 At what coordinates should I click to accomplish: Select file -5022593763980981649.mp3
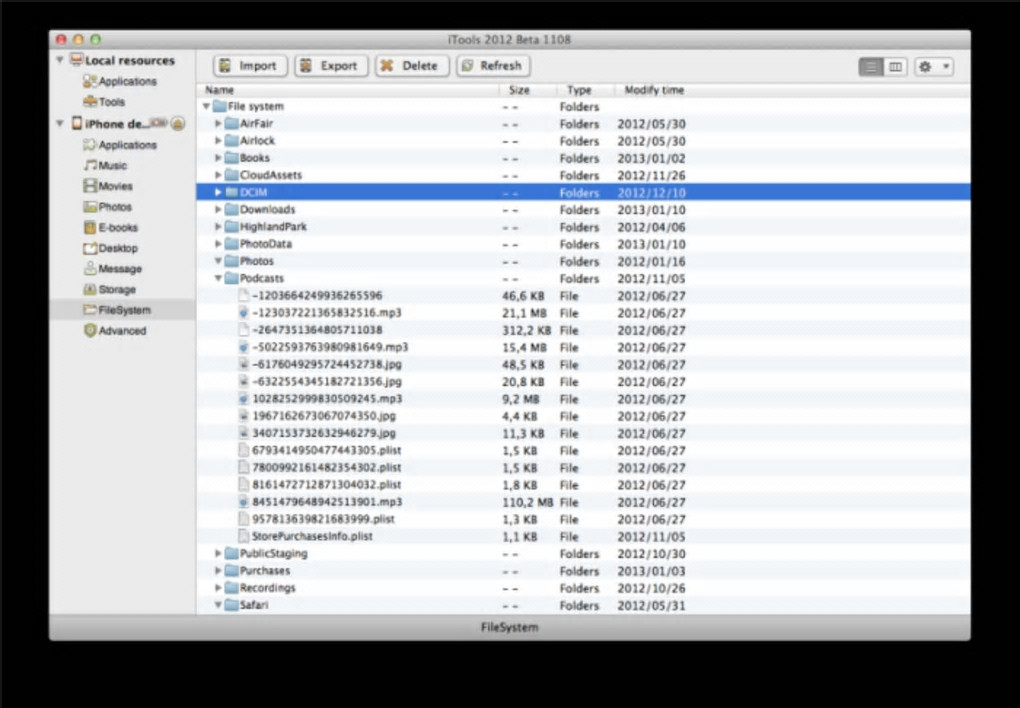[582, 347]
